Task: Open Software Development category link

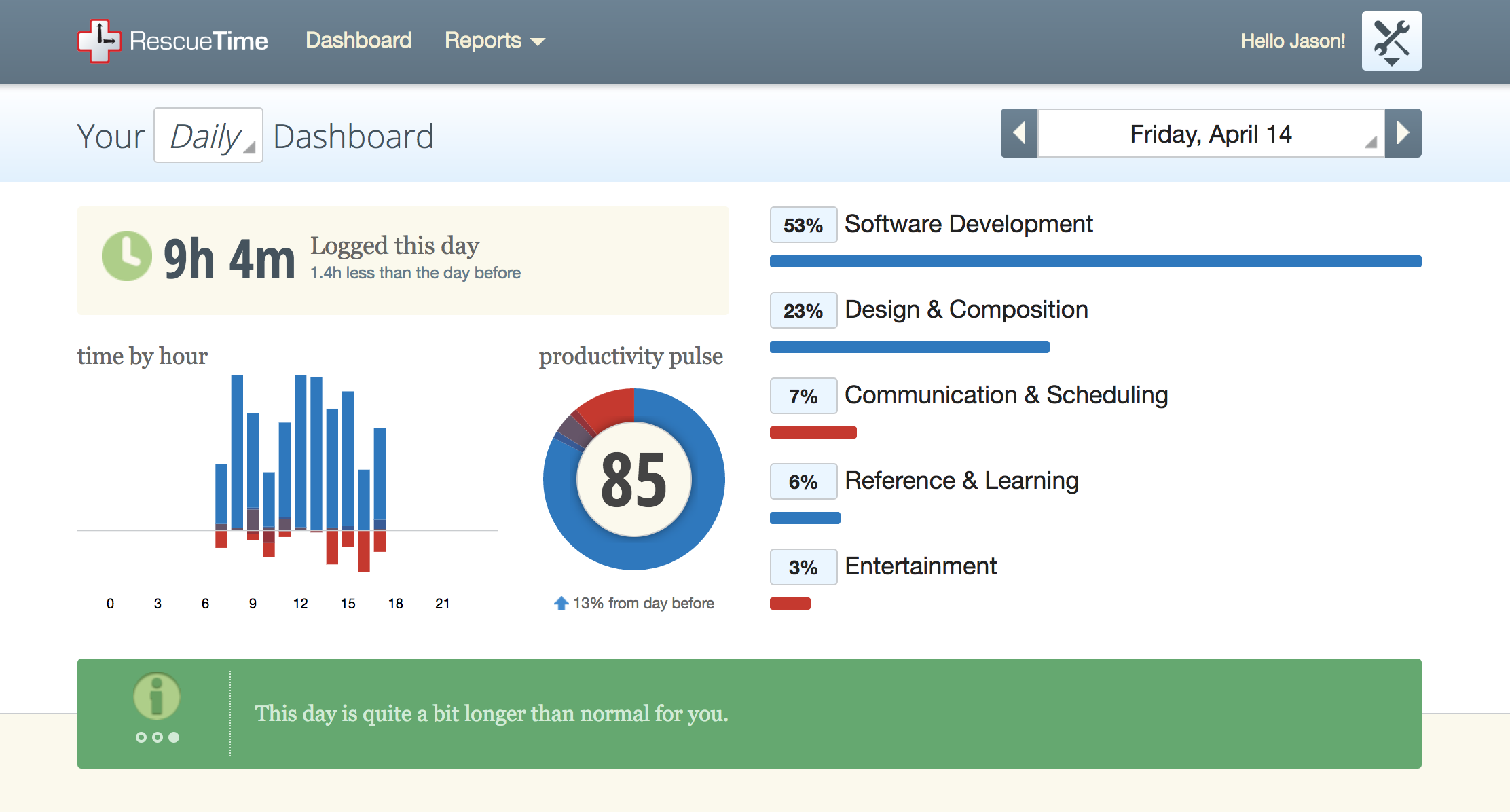Action: 968,224
